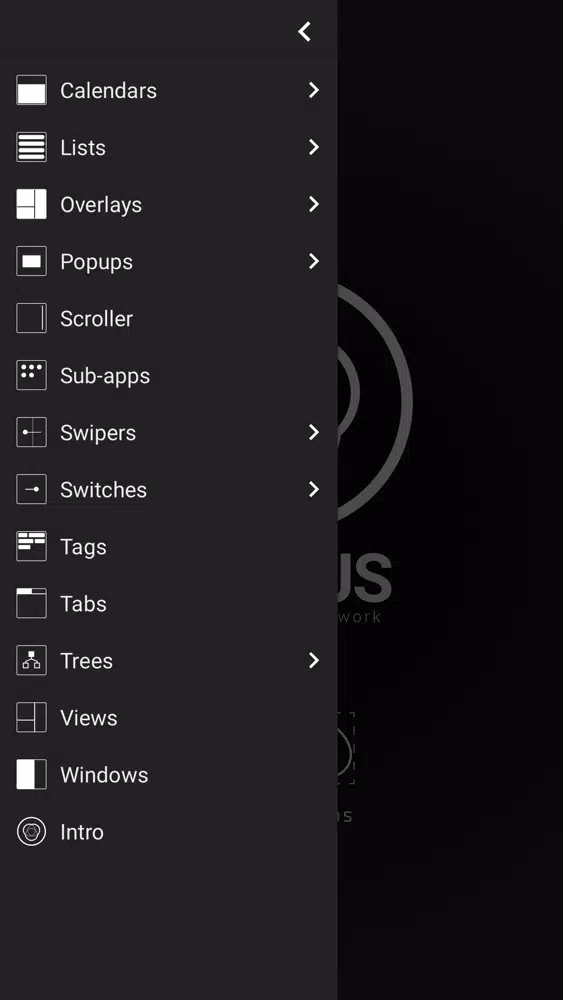
Task: Expand the Switches submenu chevron
Action: [314, 489]
